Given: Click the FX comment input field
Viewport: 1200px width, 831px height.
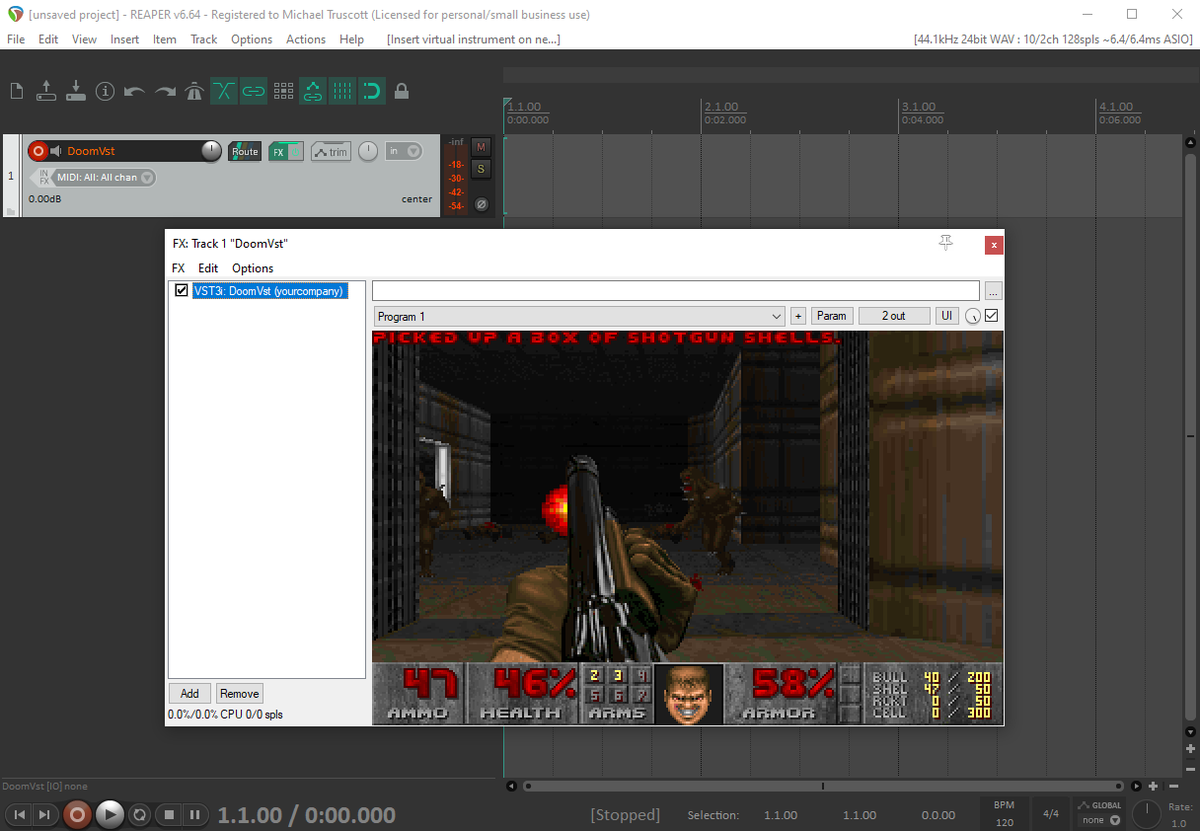Looking at the screenshot, I should pos(676,291).
